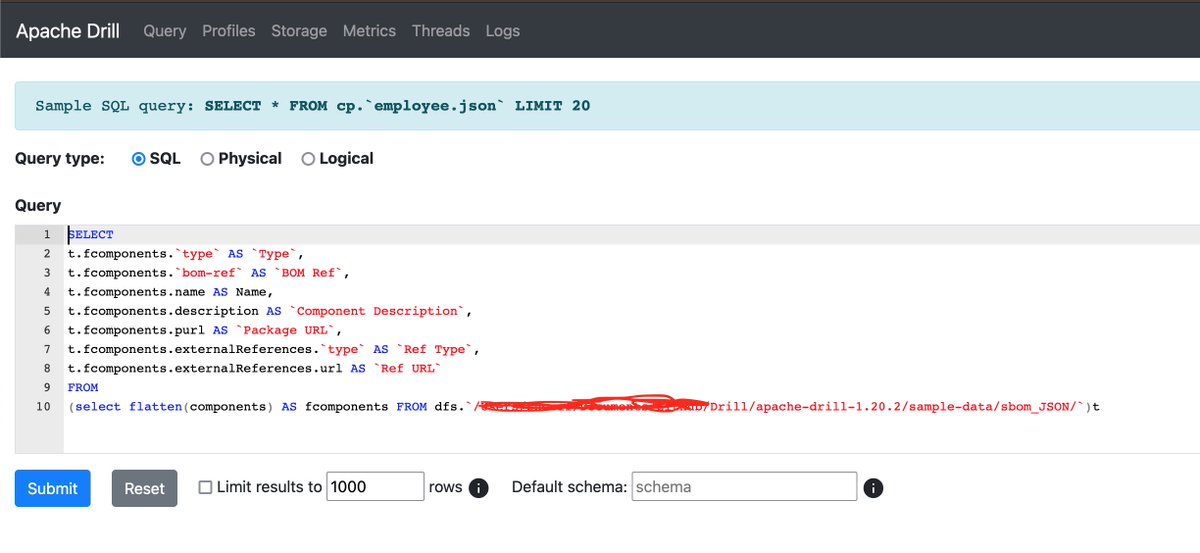Click `Ref URL` alias in line 8

tap(406, 368)
